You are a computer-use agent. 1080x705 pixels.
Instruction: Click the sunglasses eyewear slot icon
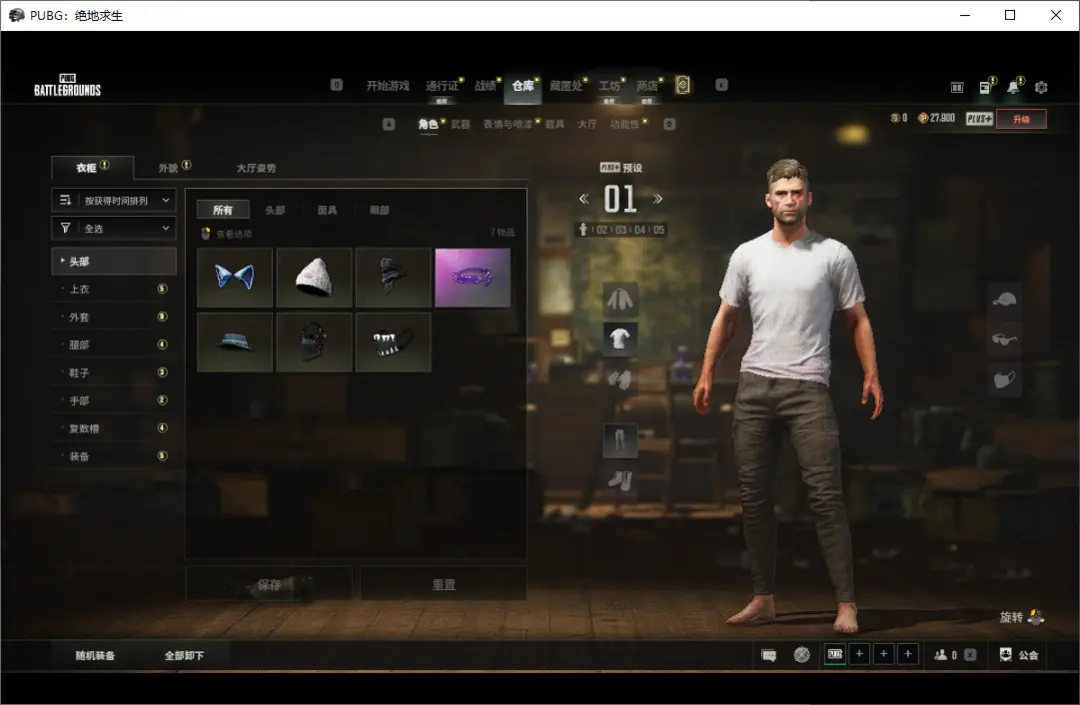[x=1004, y=339]
